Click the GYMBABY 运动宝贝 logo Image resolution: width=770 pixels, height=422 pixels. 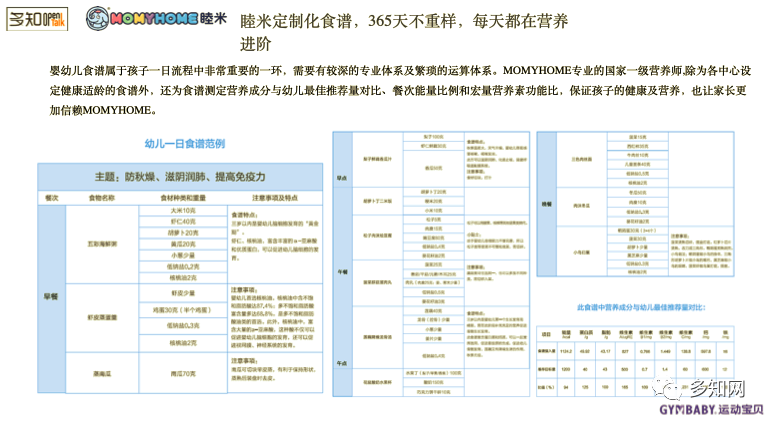[713, 410]
